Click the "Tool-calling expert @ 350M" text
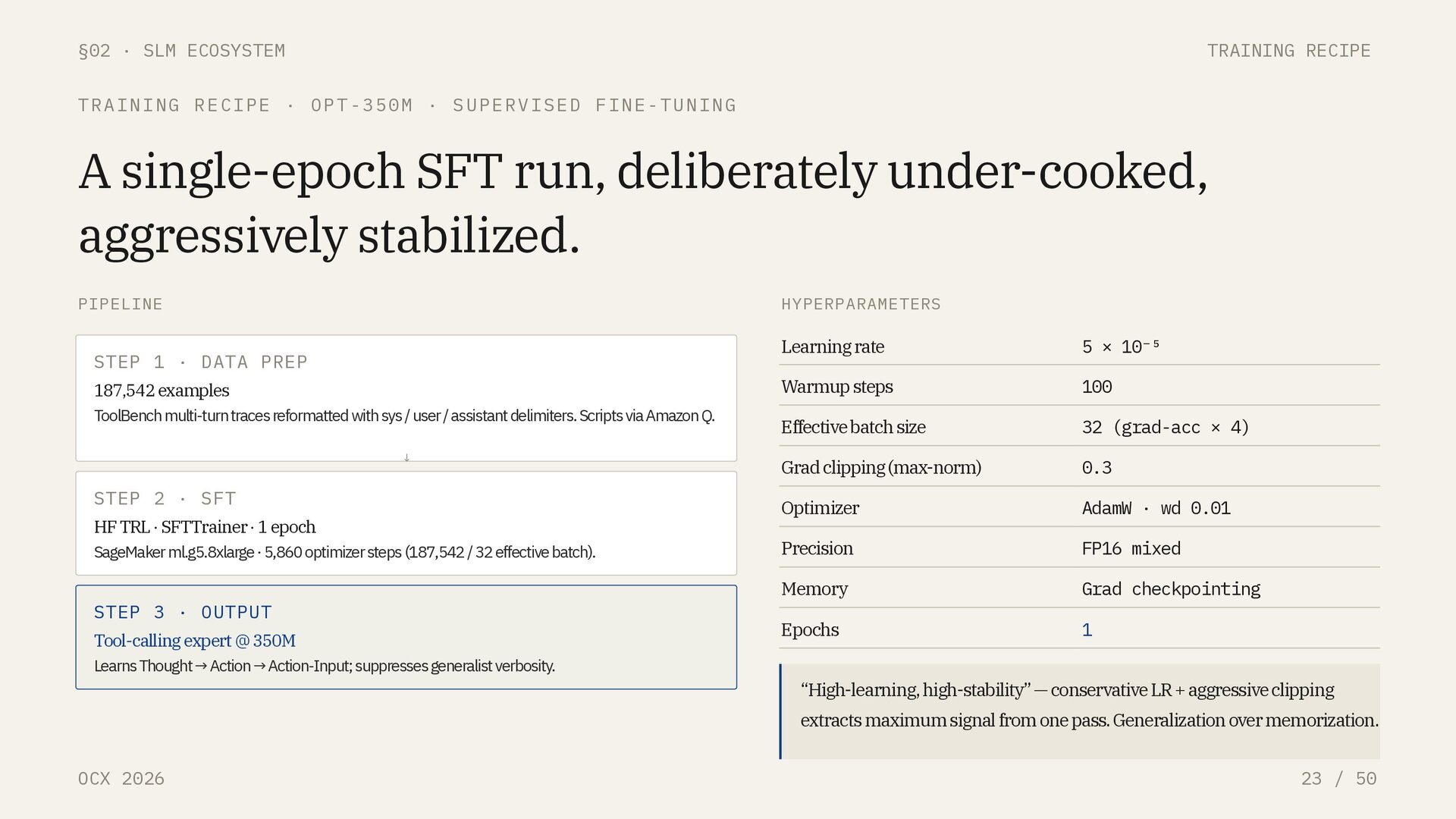The image size is (1456, 819). (194, 641)
